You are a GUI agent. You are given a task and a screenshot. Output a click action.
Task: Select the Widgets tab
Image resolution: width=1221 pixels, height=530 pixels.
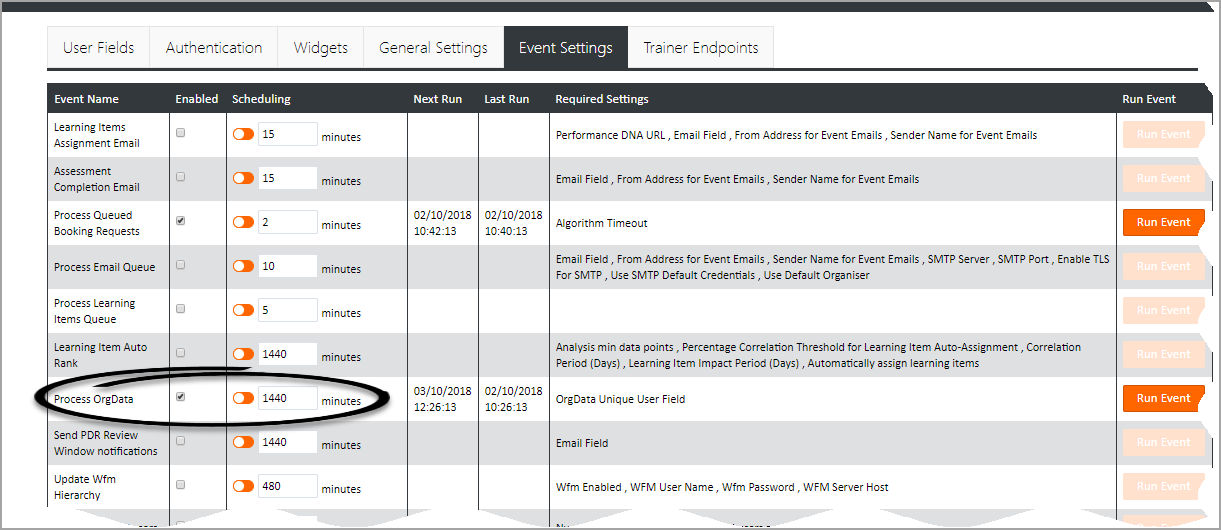[321, 48]
